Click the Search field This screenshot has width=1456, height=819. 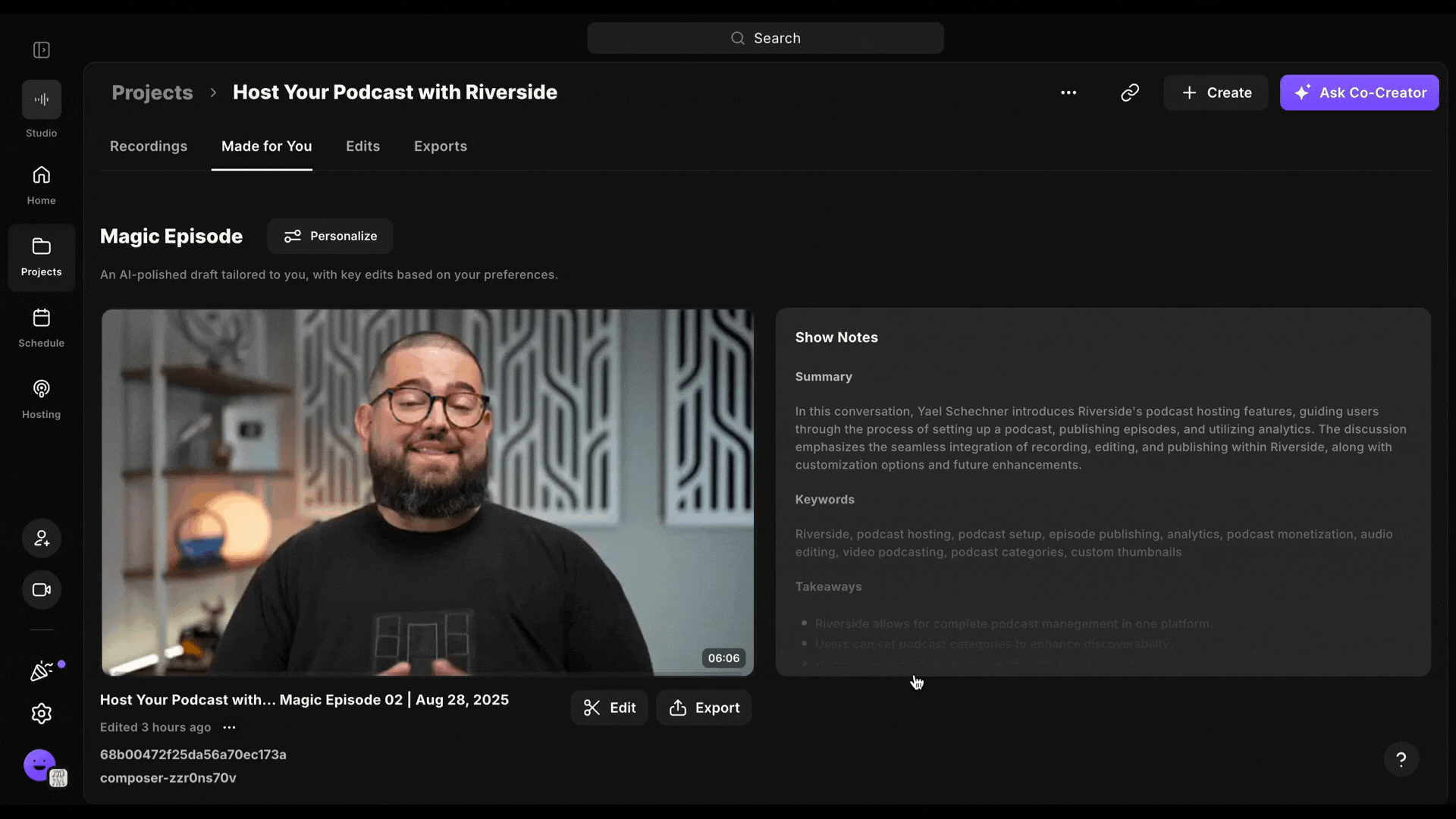pos(765,38)
